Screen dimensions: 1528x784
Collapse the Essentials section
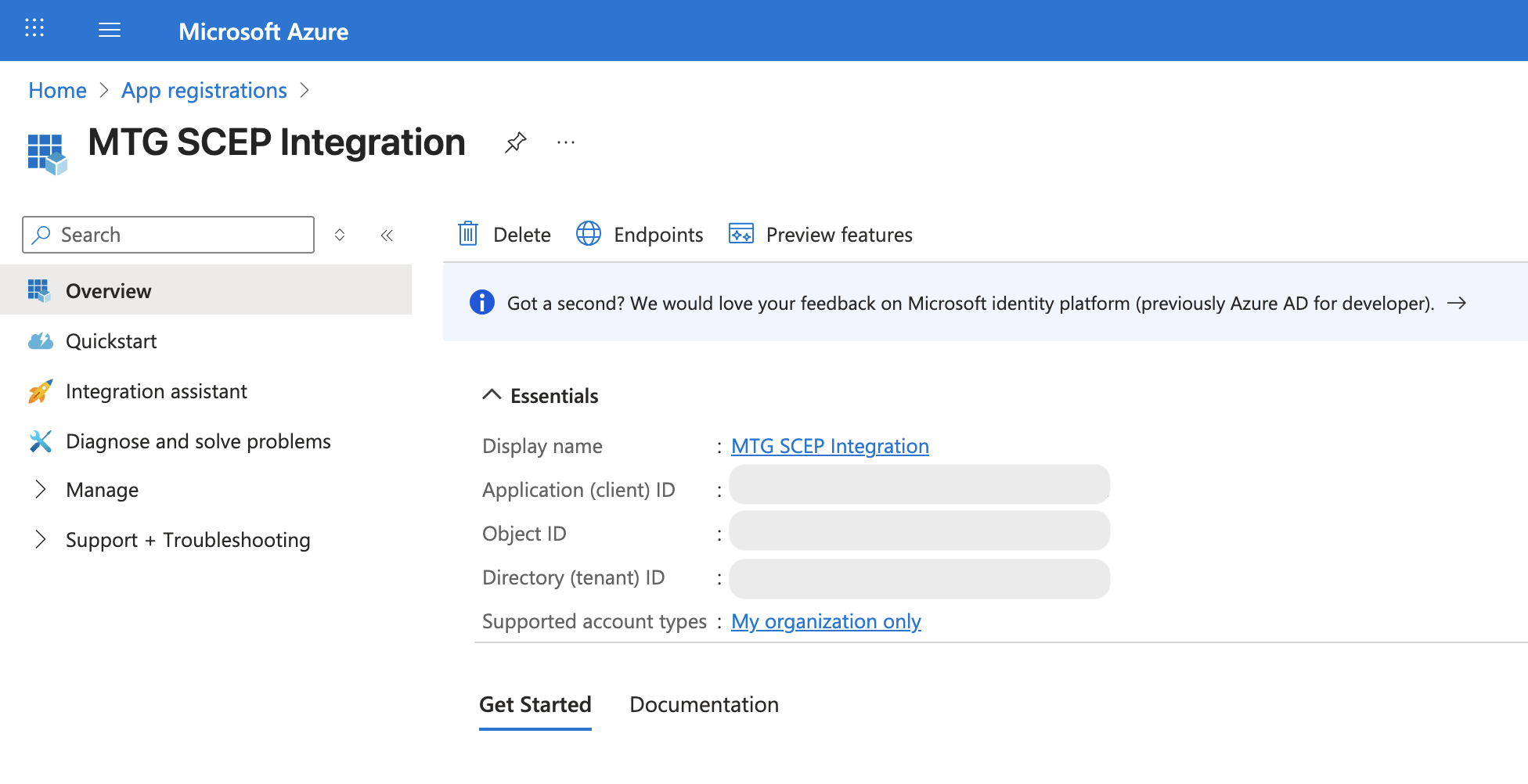(x=492, y=395)
